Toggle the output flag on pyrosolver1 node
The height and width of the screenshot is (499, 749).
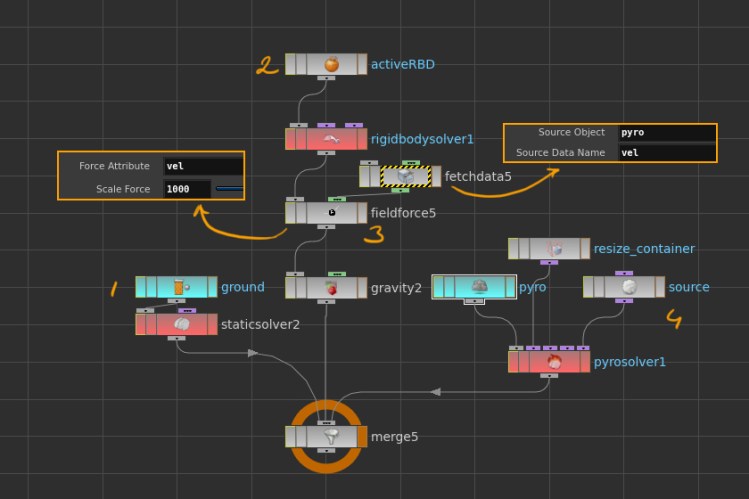583,362
